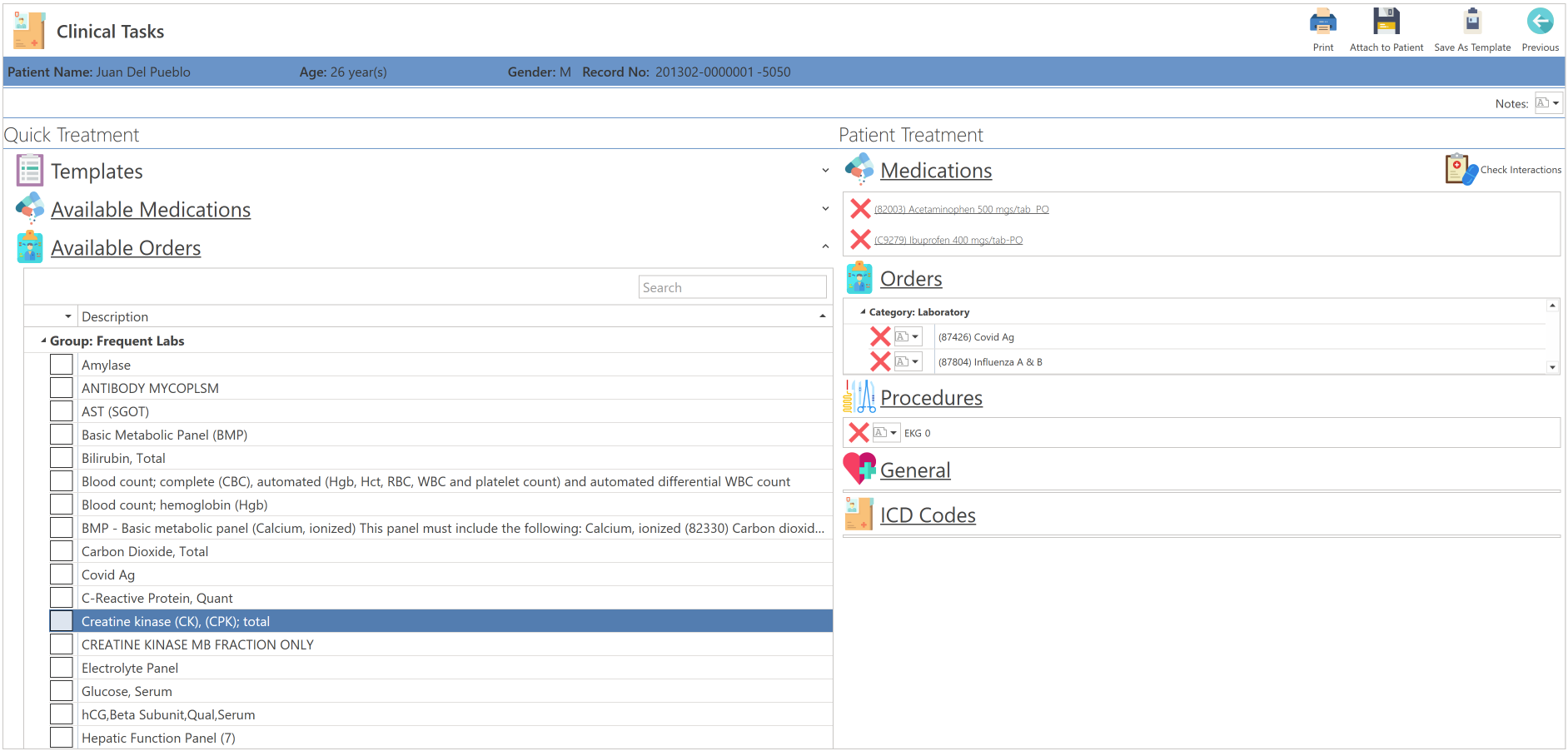Open the Medications heading link
Image resolution: width=1568 pixels, height=751 pixels.
pyautogui.click(x=936, y=170)
